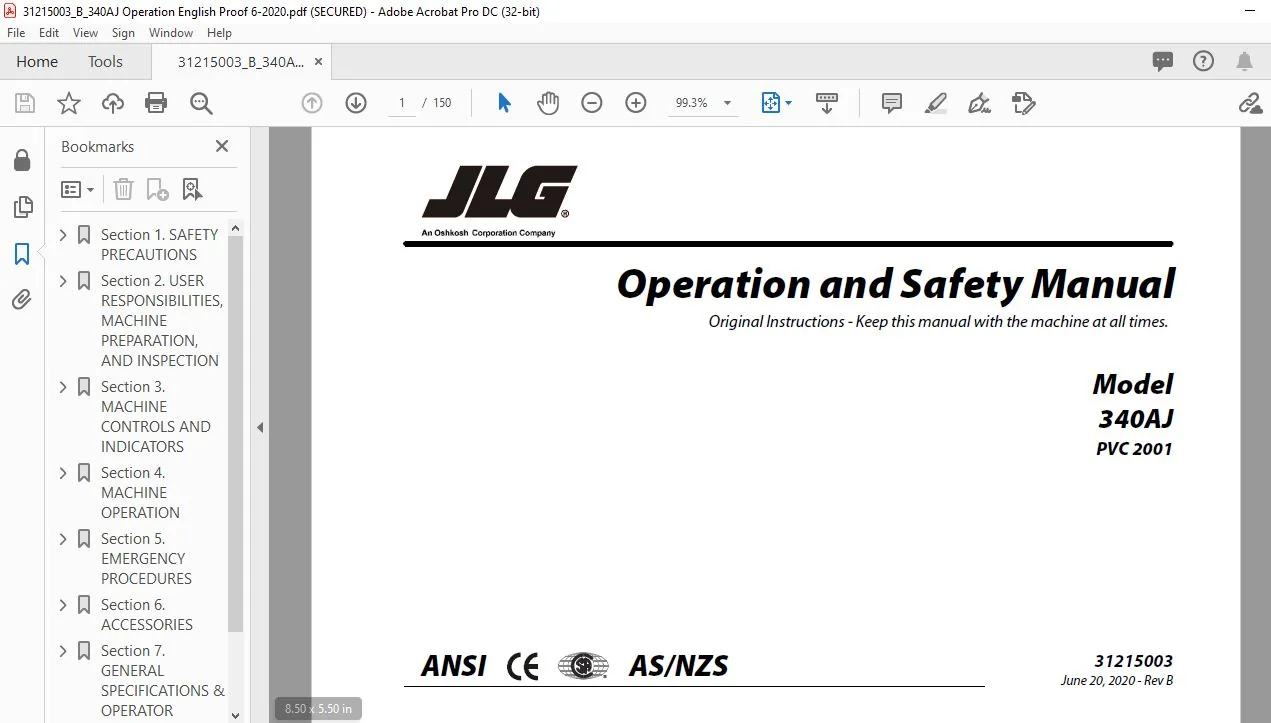
Task: Select the 31215003_B_340A document tab
Action: (x=241, y=61)
